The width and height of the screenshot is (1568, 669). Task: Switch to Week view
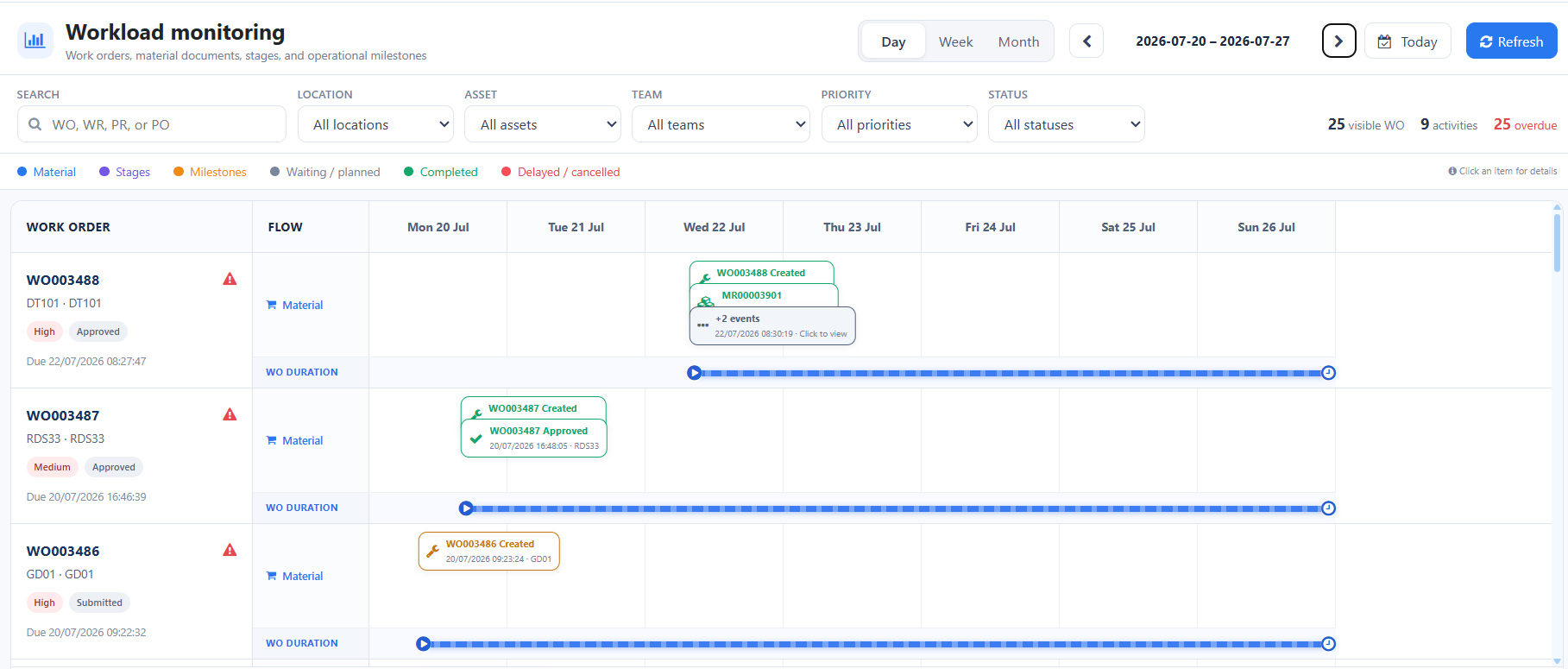click(955, 41)
